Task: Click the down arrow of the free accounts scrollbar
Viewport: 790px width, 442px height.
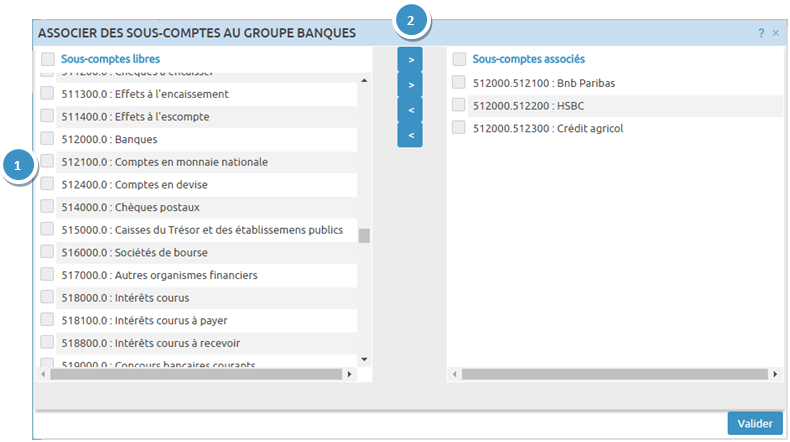Action: coord(364,359)
